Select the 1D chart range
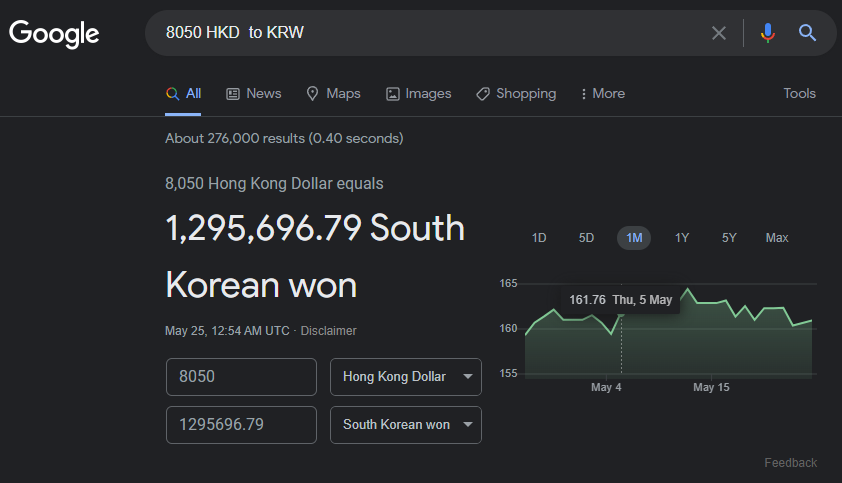Image resolution: width=842 pixels, height=483 pixels. point(539,238)
